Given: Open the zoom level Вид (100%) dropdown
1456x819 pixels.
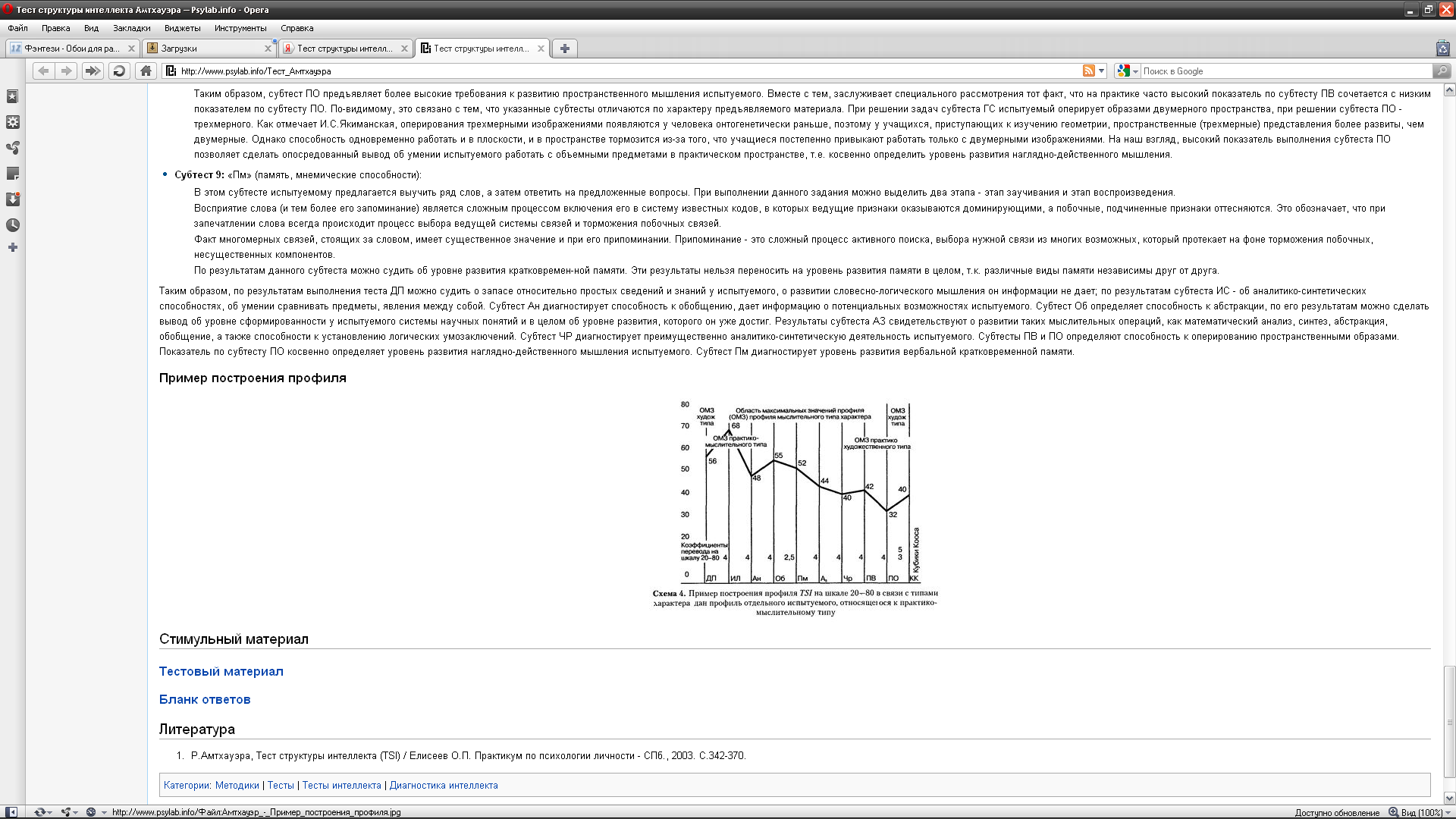Looking at the screenshot, I should tap(1420, 812).
